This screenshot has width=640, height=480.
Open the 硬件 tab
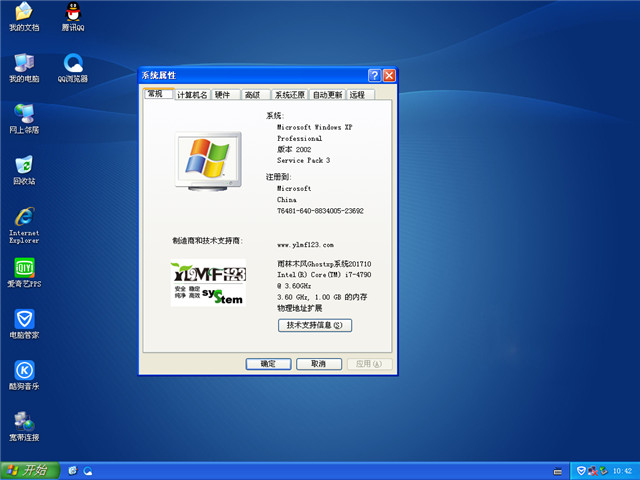click(x=226, y=95)
